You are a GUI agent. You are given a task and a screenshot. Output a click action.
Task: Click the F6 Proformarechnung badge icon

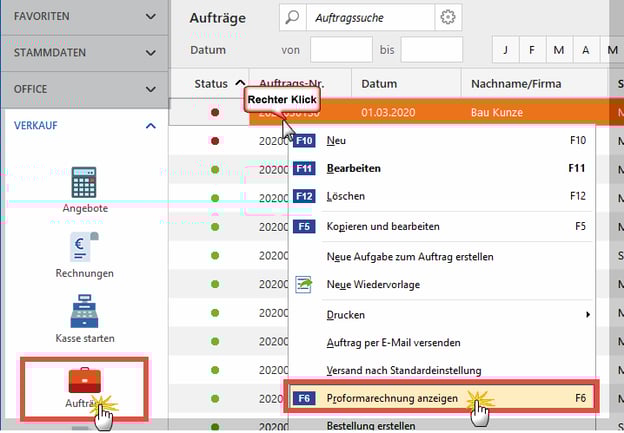tap(305, 398)
